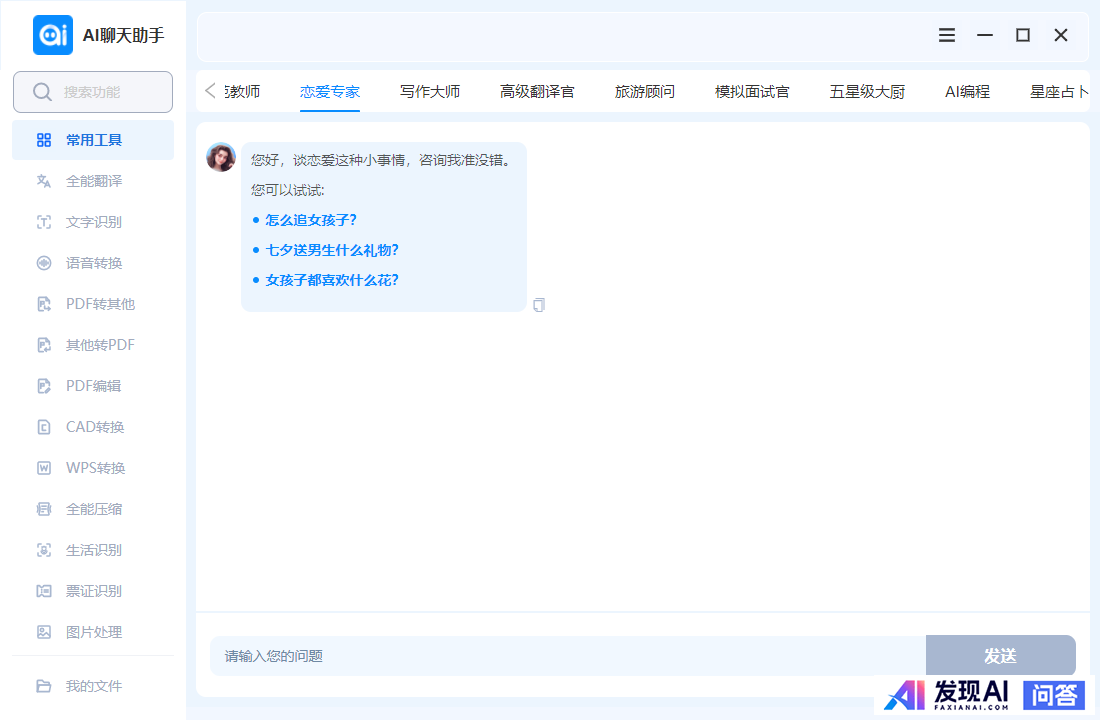Select the 常用工具 grid icon
The height and width of the screenshot is (720, 1100).
43,140
